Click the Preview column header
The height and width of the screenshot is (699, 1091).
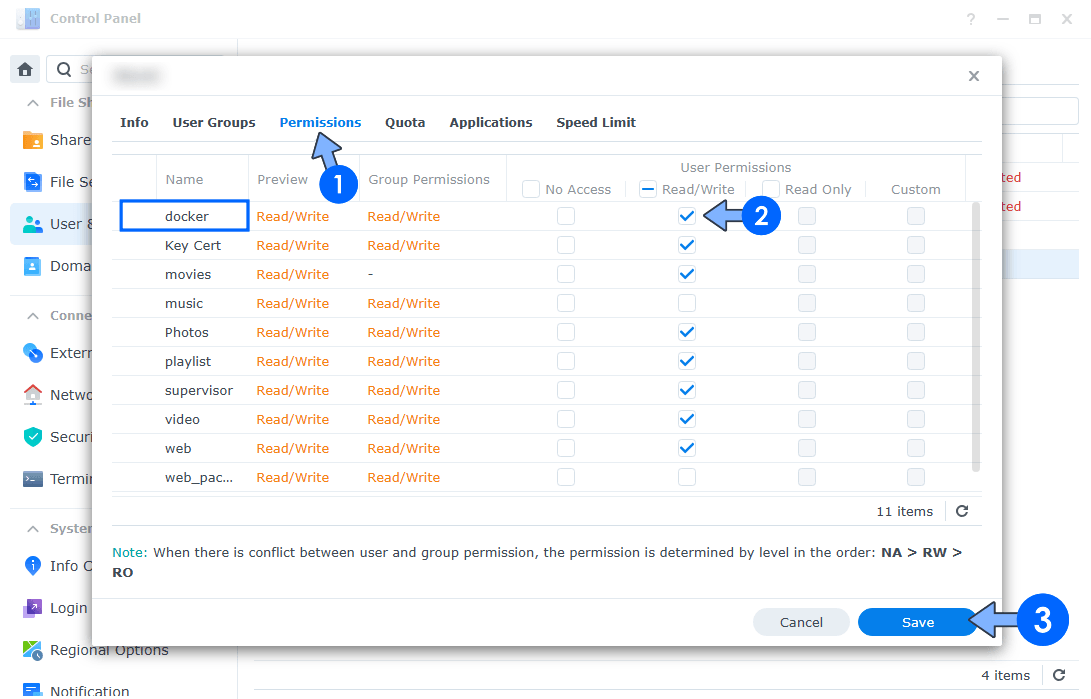[x=282, y=179]
